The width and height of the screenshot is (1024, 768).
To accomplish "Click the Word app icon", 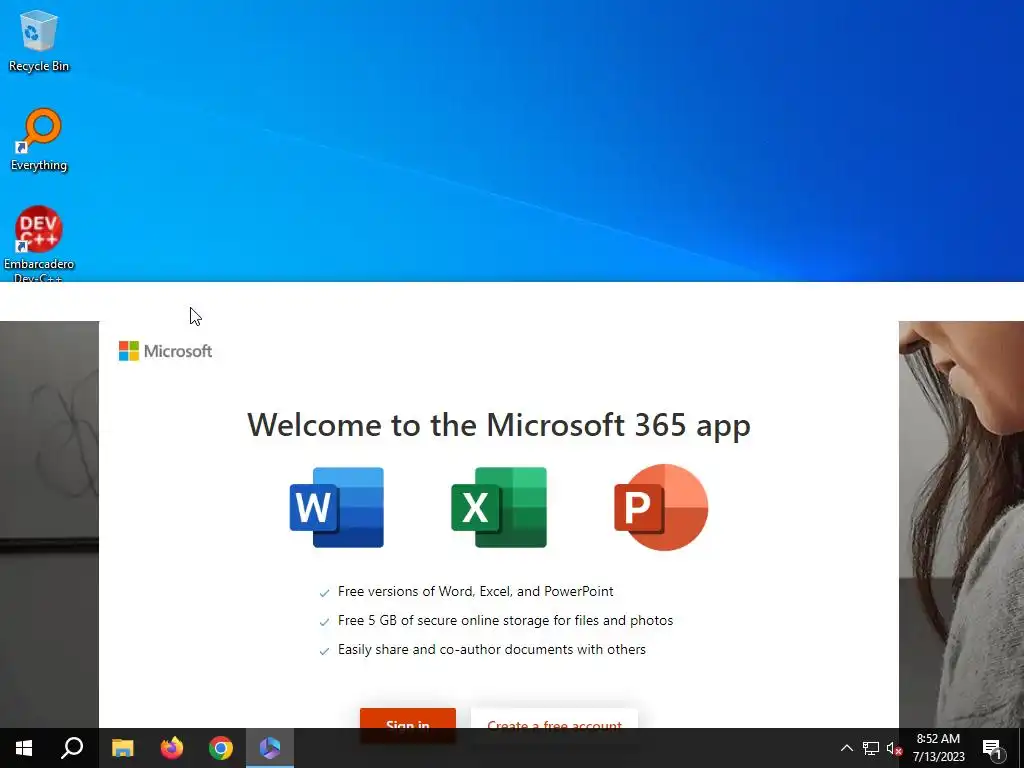I will point(337,507).
